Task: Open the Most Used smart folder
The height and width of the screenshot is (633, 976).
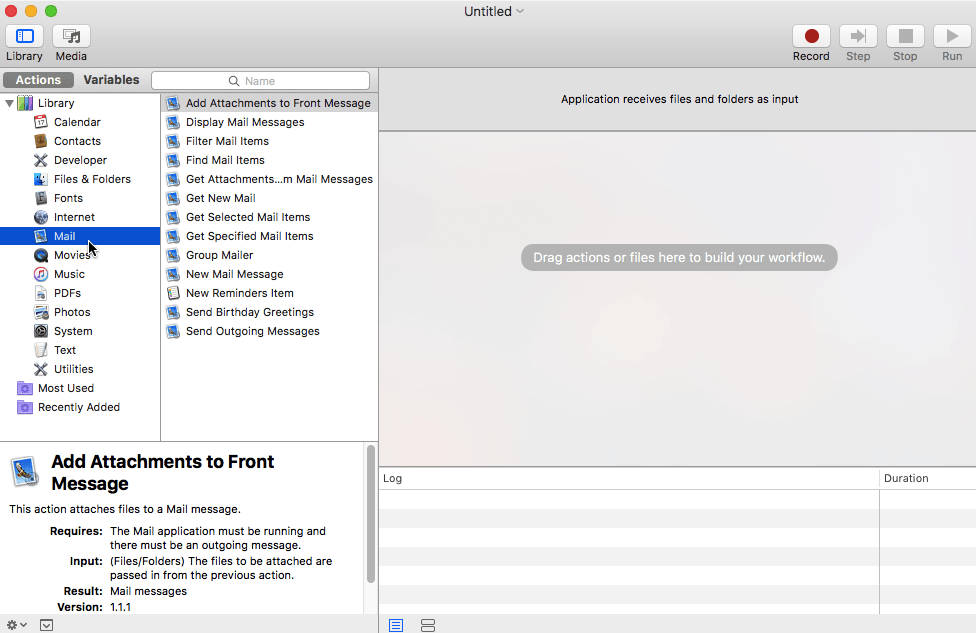Action: (65, 388)
